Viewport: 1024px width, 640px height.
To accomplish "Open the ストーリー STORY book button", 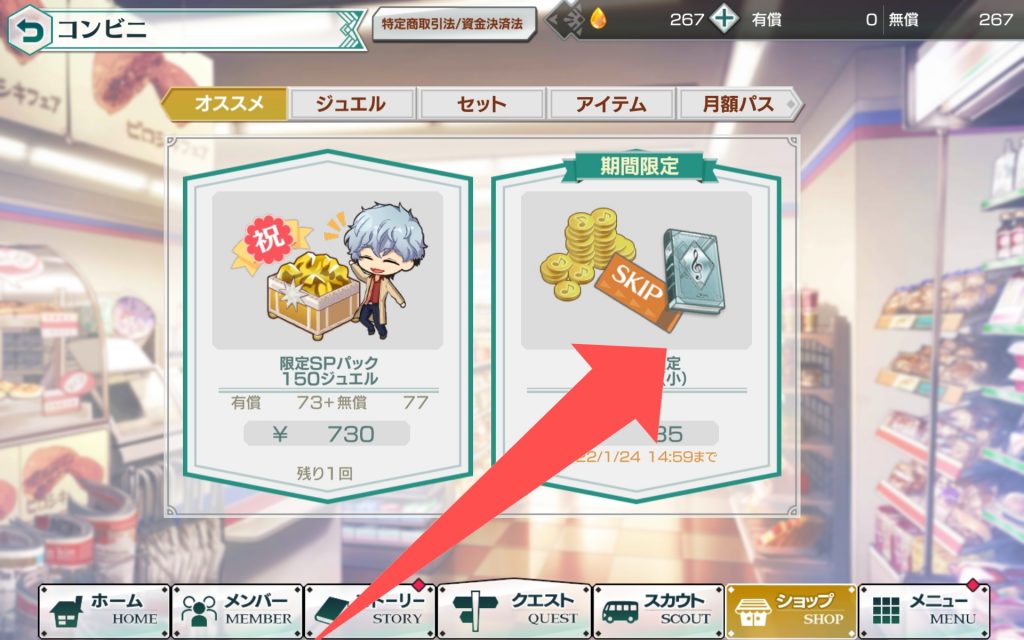I will pyautogui.click(x=370, y=611).
